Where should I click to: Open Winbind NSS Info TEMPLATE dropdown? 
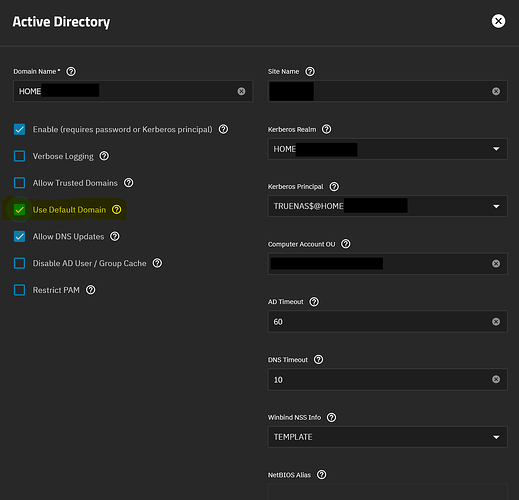387,437
